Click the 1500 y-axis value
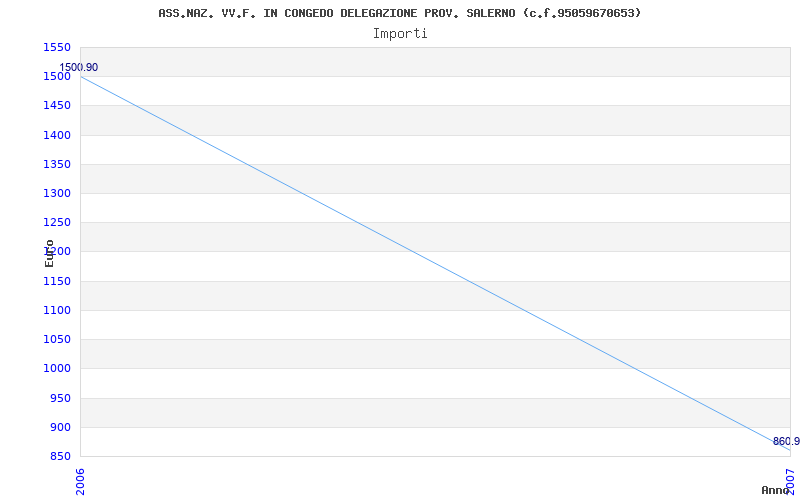 (x=57, y=77)
